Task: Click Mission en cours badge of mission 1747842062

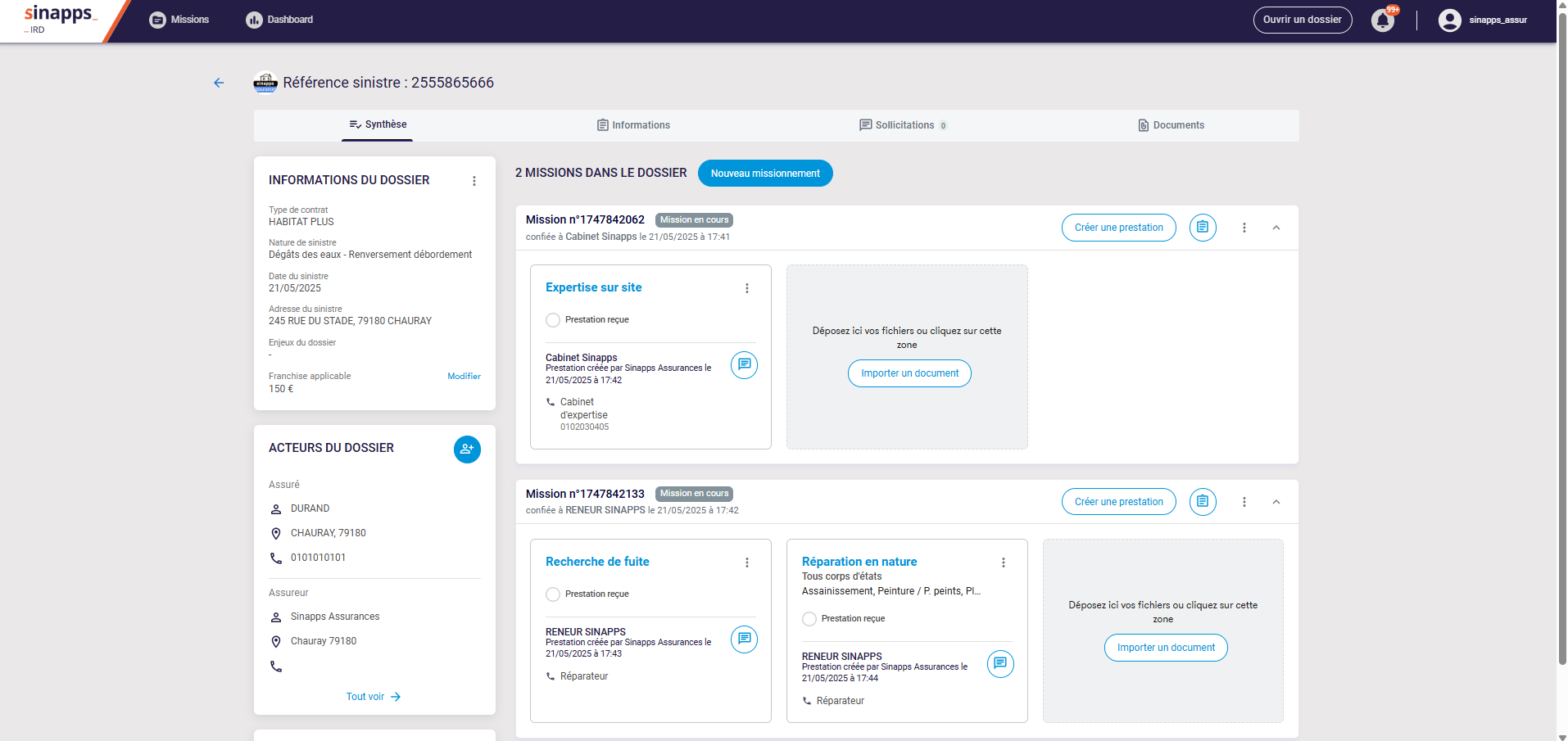Action: (x=694, y=220)
